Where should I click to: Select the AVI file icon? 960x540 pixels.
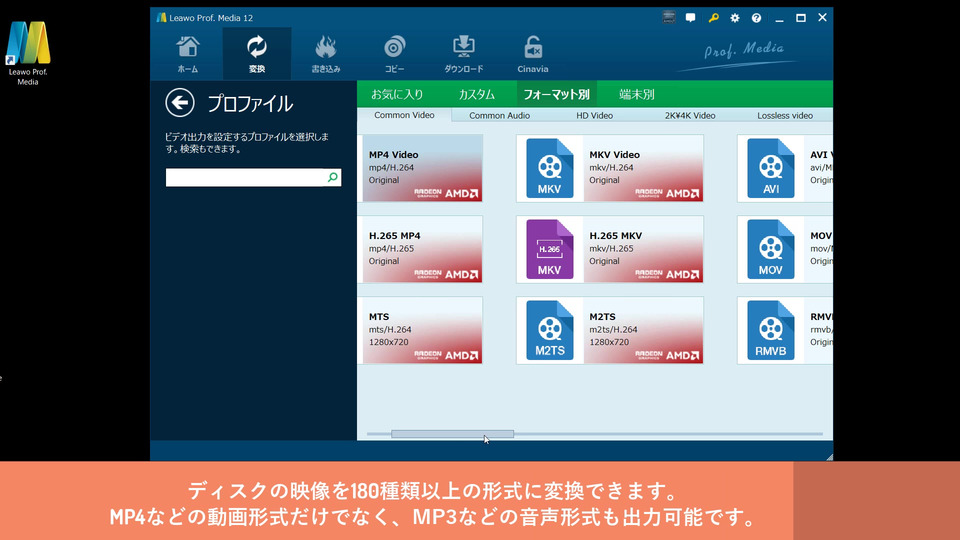770,168
